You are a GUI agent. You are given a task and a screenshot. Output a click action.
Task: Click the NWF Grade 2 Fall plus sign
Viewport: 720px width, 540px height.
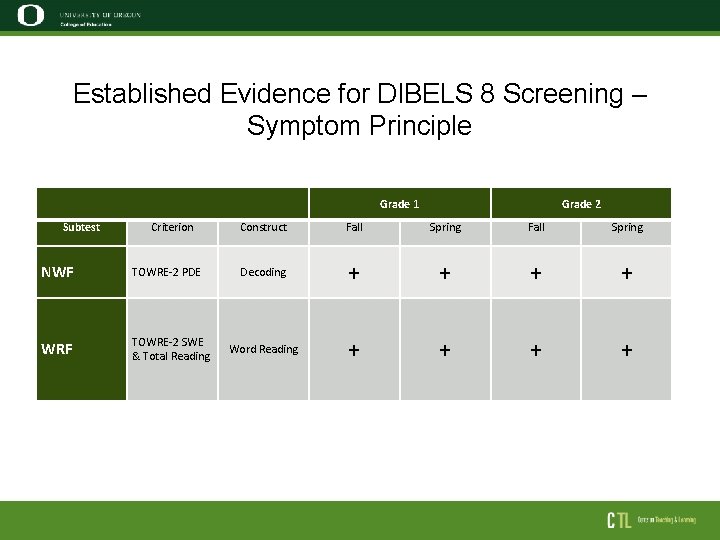coord(535,273)
